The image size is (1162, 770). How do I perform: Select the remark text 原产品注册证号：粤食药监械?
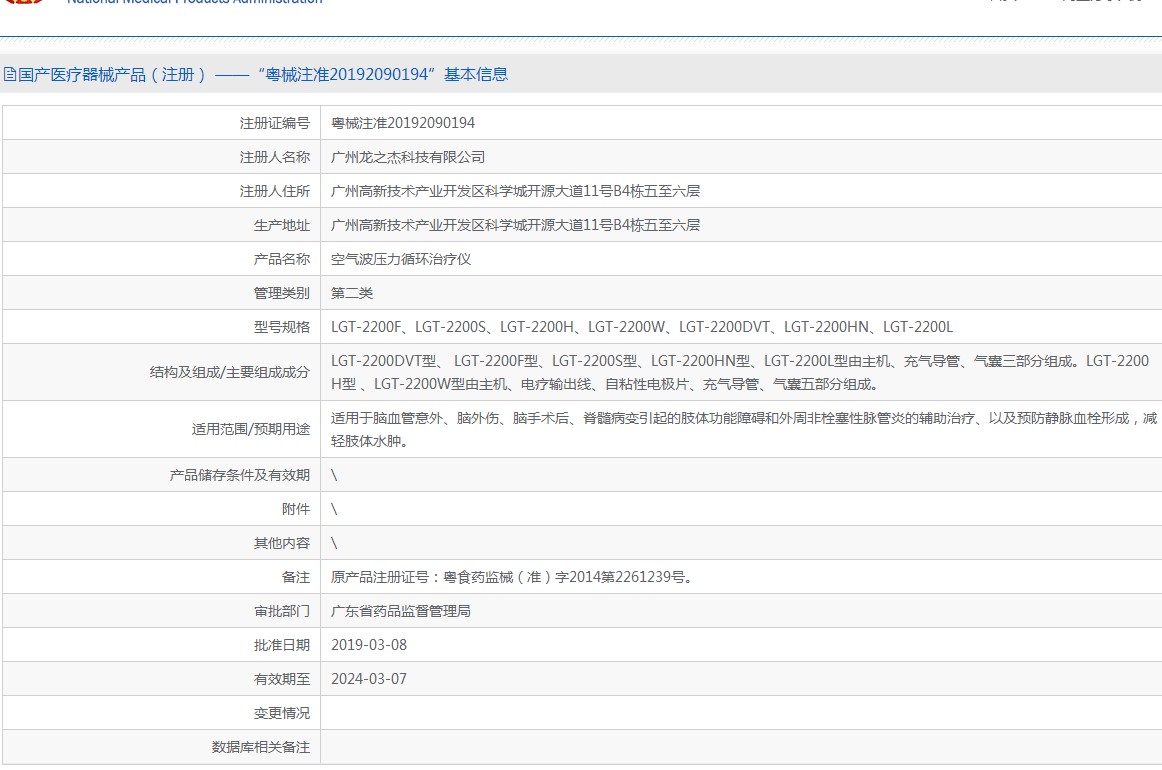pos(514,577)
